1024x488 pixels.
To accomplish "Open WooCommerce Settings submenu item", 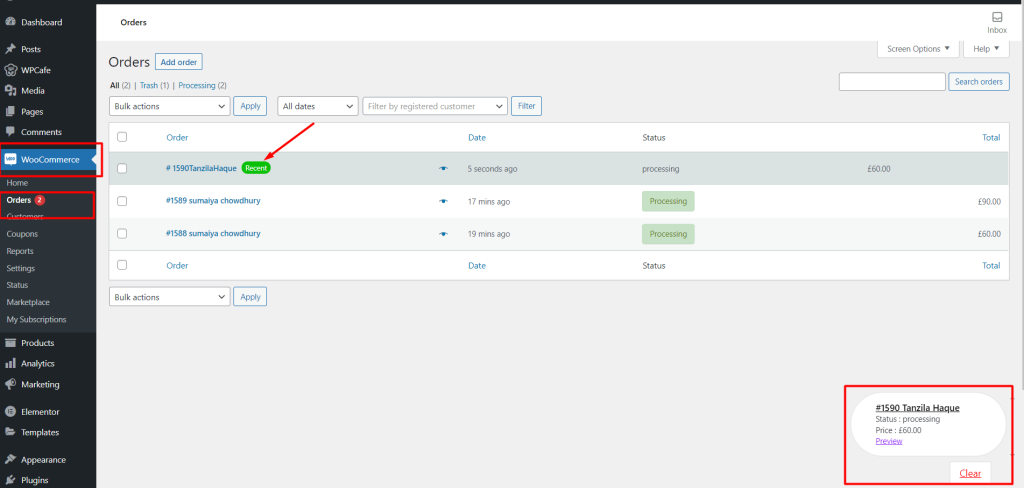I will click(x=21, y=268).
